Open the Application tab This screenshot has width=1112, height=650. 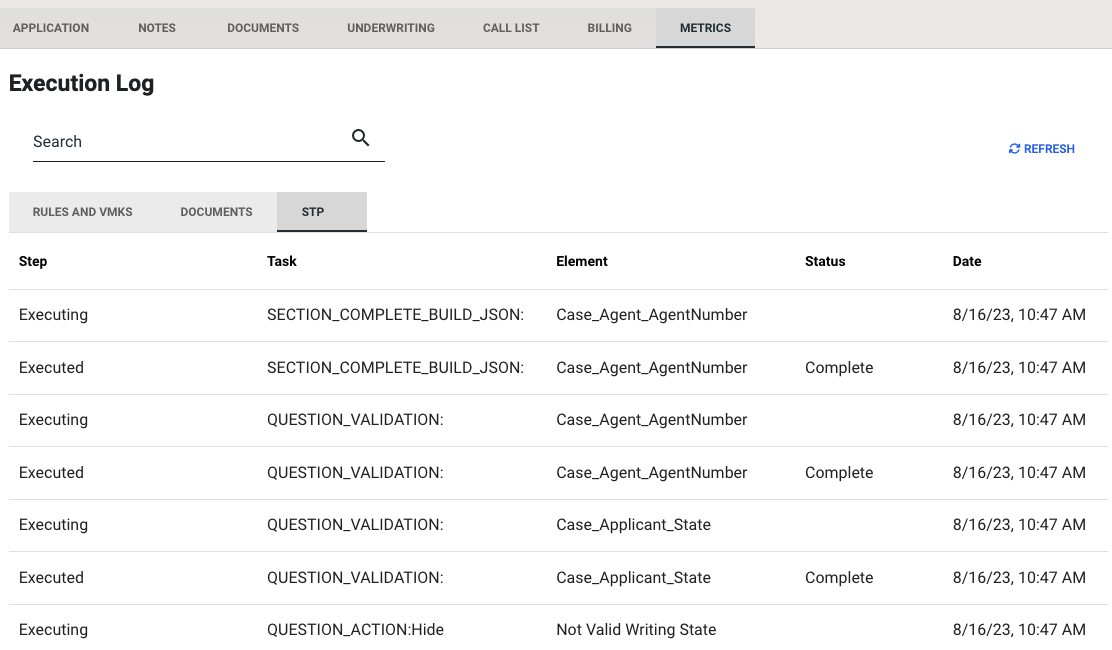coord(51,28)
